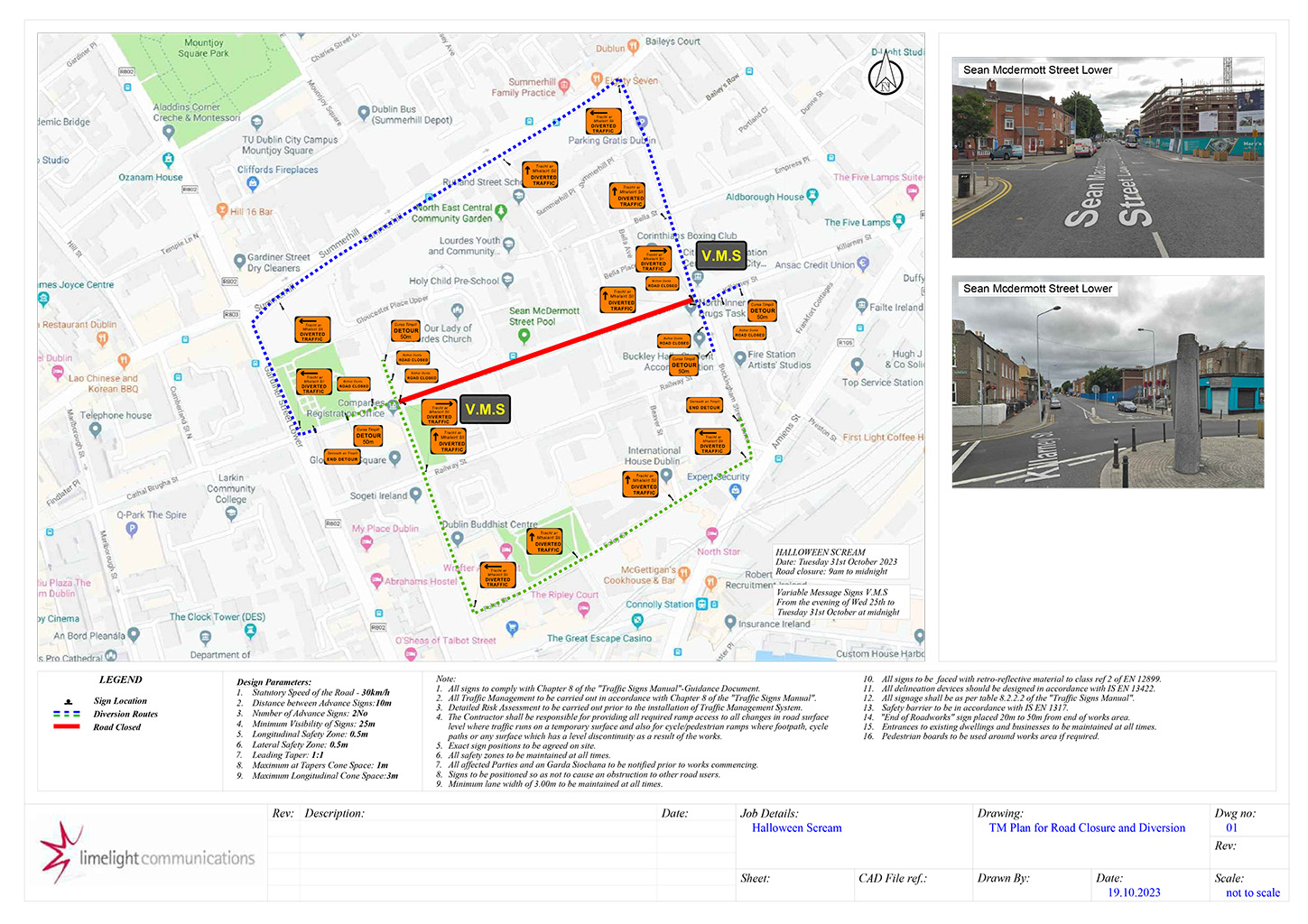Select the Holy Child Pre-School map pin
Screen dimensions: 1308x924
507,281
